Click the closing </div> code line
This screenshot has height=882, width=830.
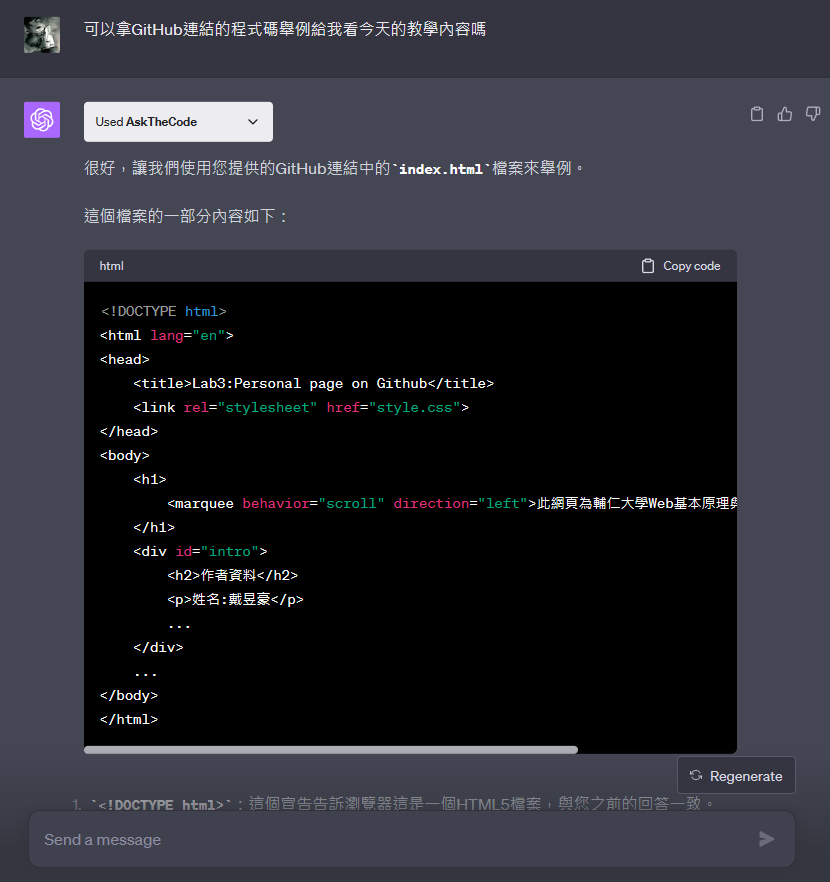coord(159,647)
